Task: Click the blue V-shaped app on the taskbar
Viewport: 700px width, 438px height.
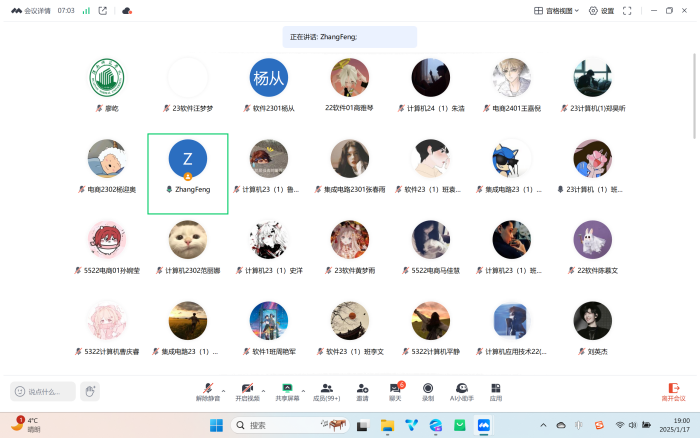Action: pos(411,425)
